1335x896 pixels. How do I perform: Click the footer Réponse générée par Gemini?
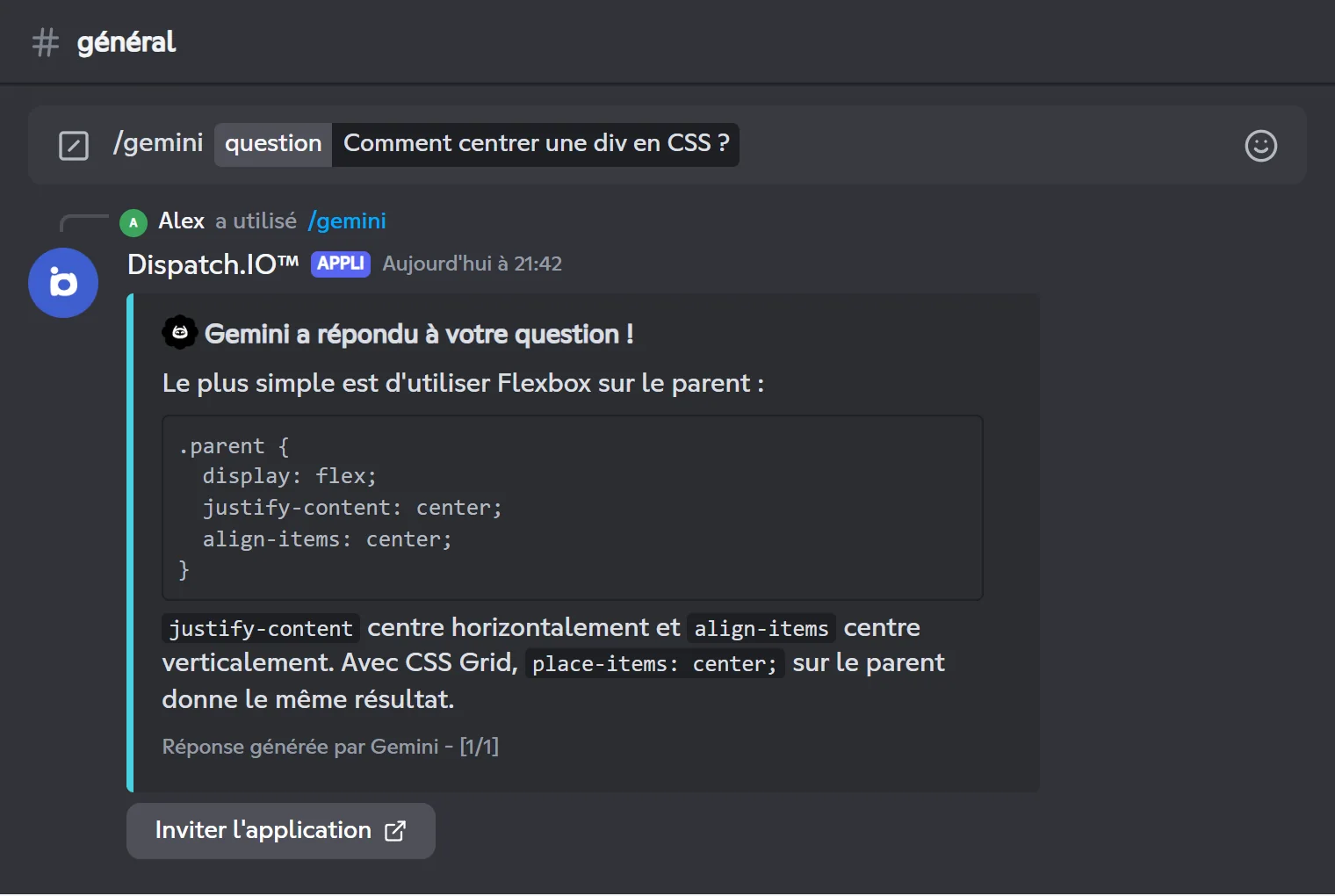(330, 748)
